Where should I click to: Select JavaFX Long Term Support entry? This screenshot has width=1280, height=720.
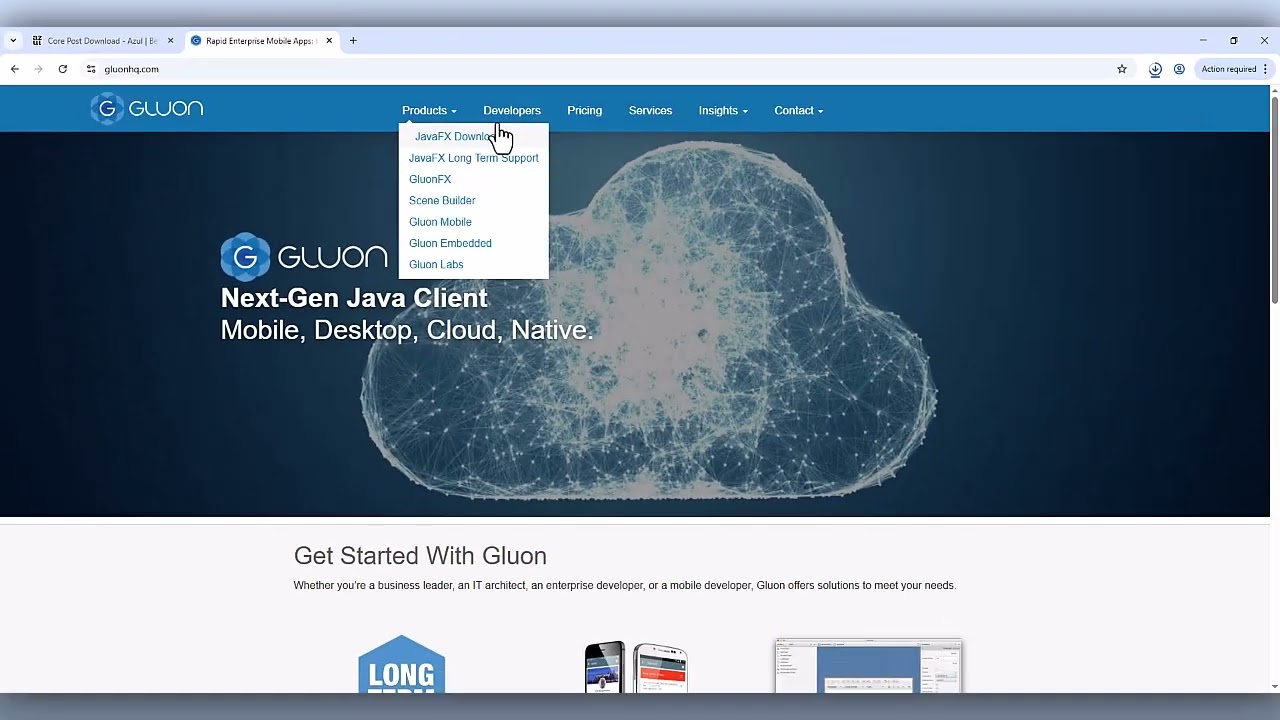(473, 158)
